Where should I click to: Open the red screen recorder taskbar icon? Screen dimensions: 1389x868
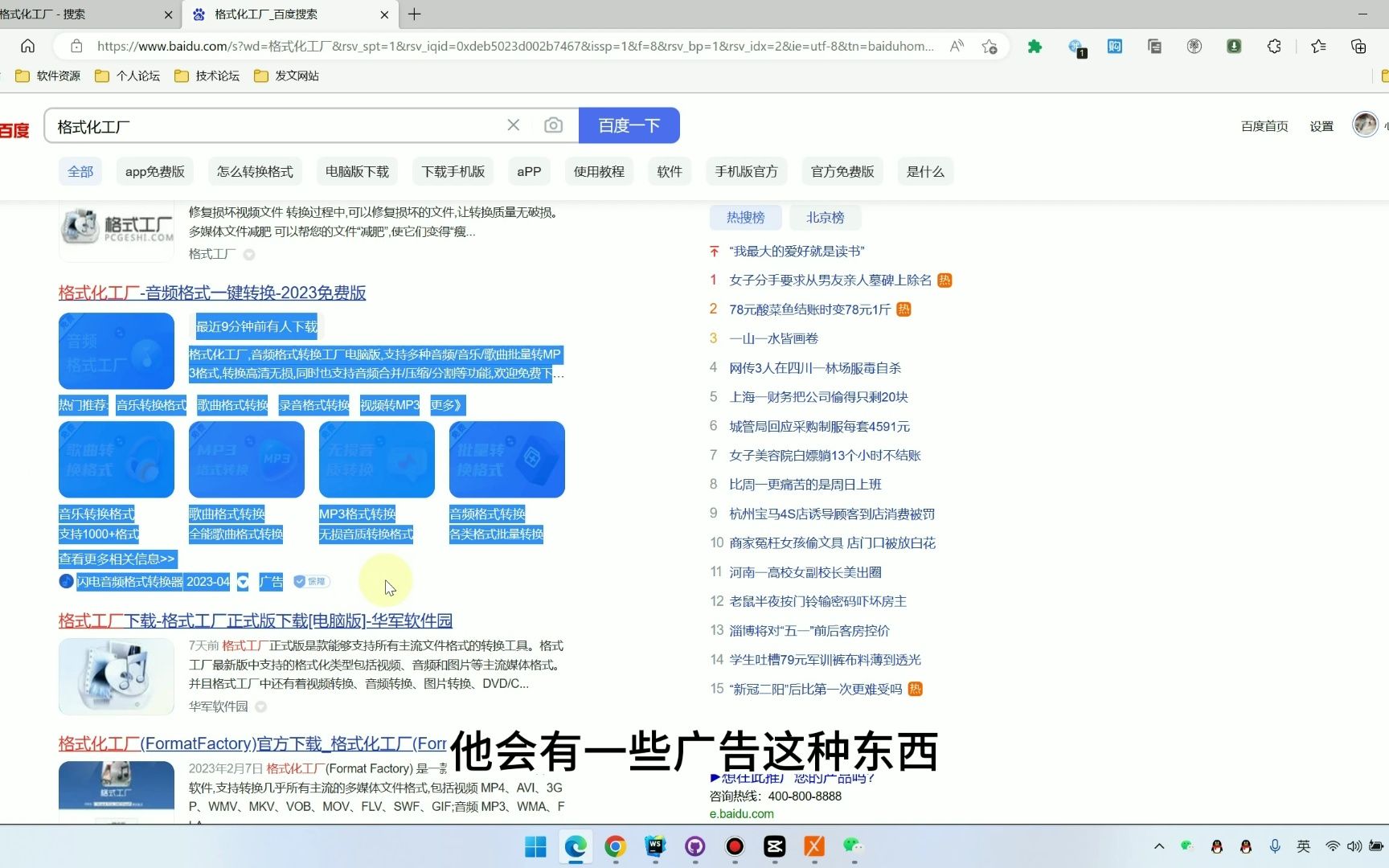[735, 846]
